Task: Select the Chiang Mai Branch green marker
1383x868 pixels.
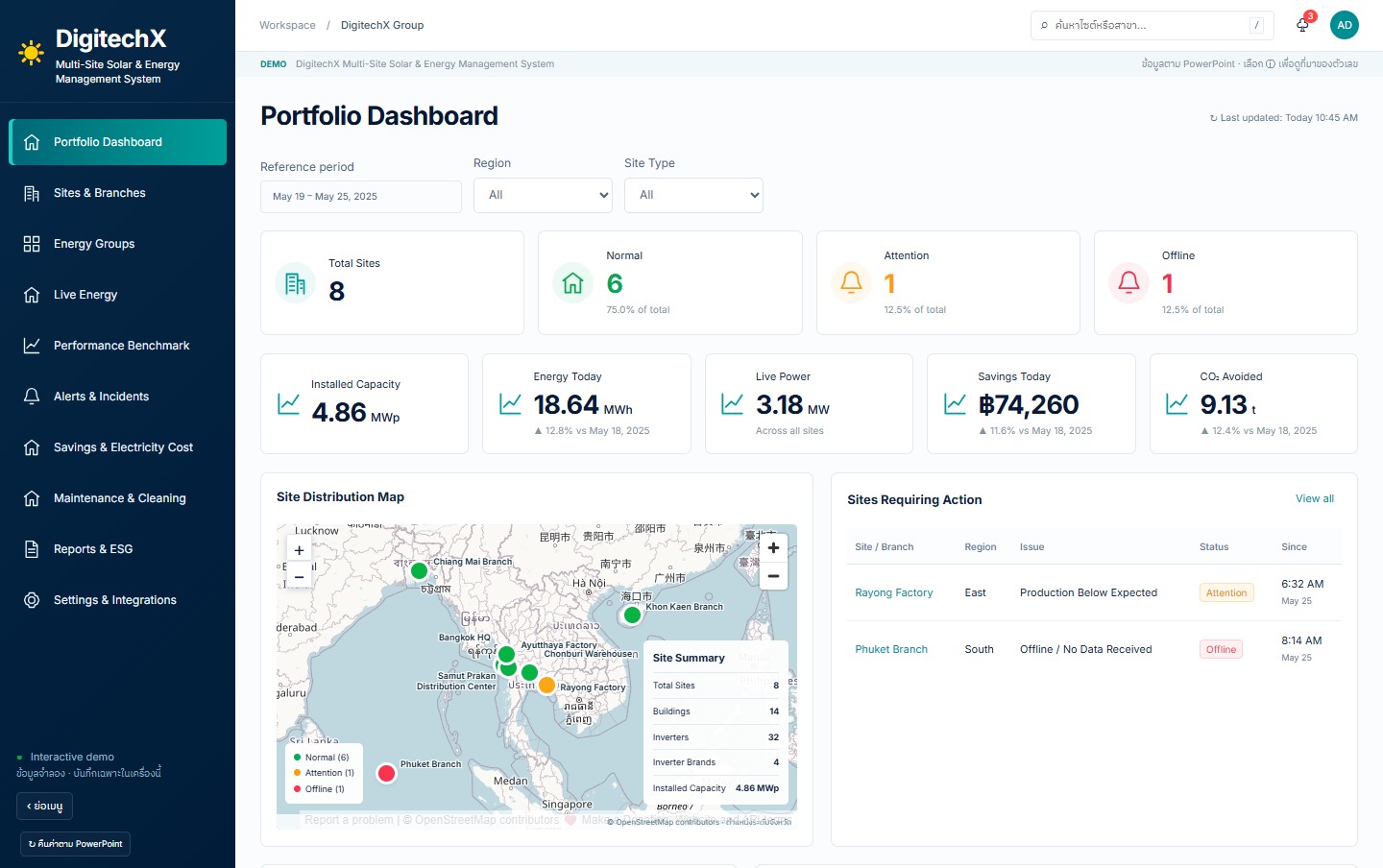Action: [x=419, y=570]
